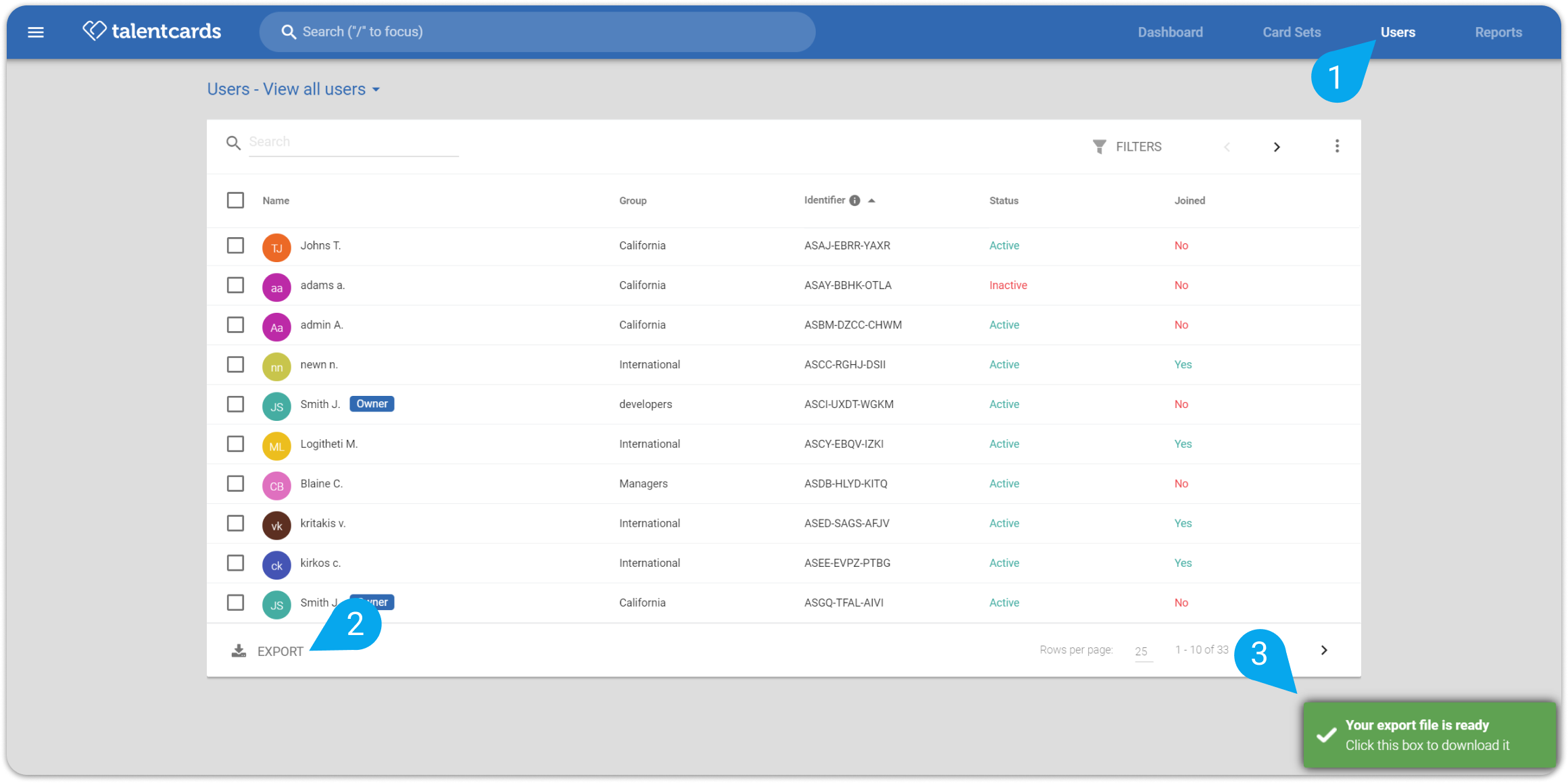The height and width of the screenshot is (783, 1568).
Task: Select the checkbox for adams a.
Action: tap(235, 285)
